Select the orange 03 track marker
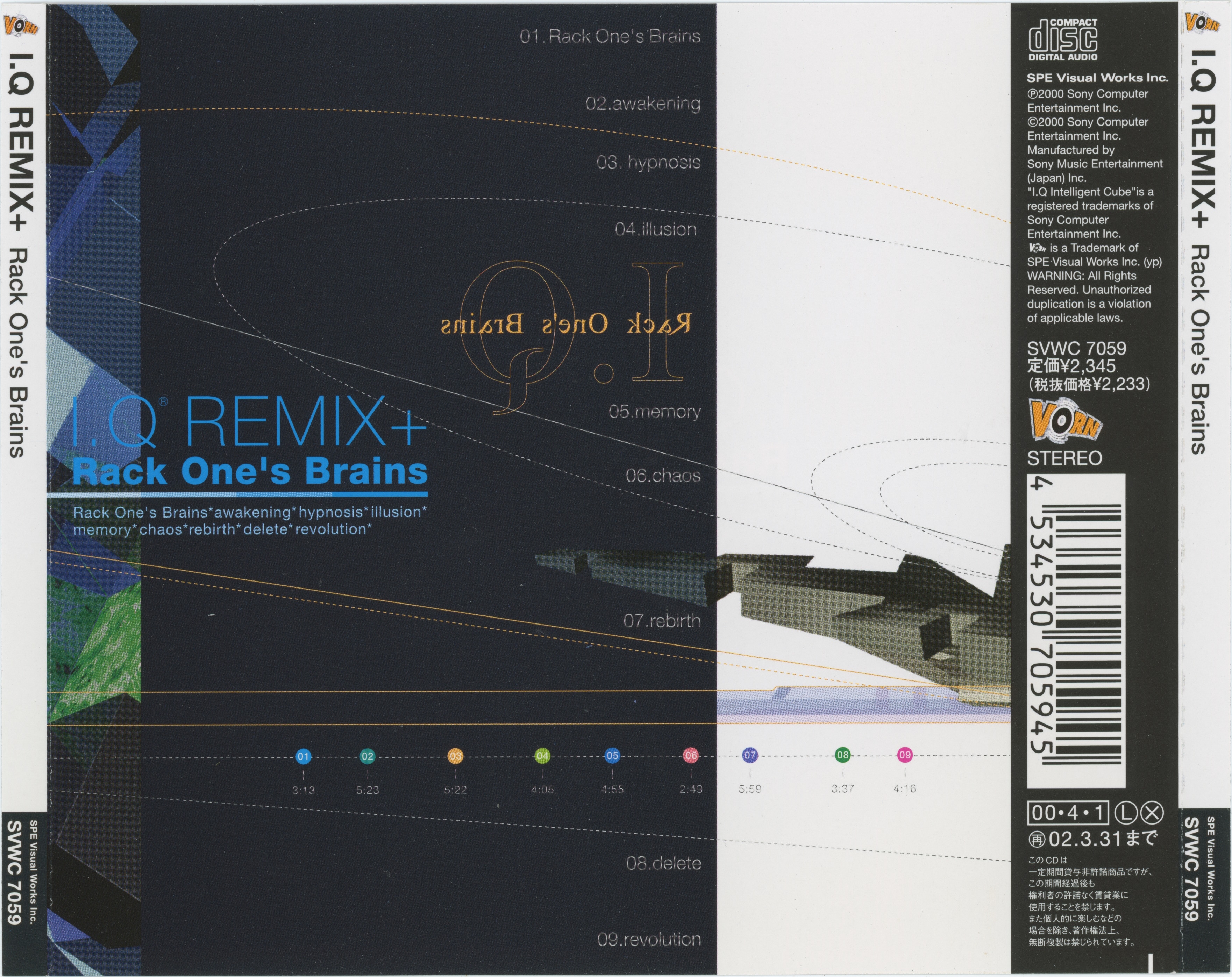Image resolution: width=1232 pixels, height=977 pixels. coord(455,756)
